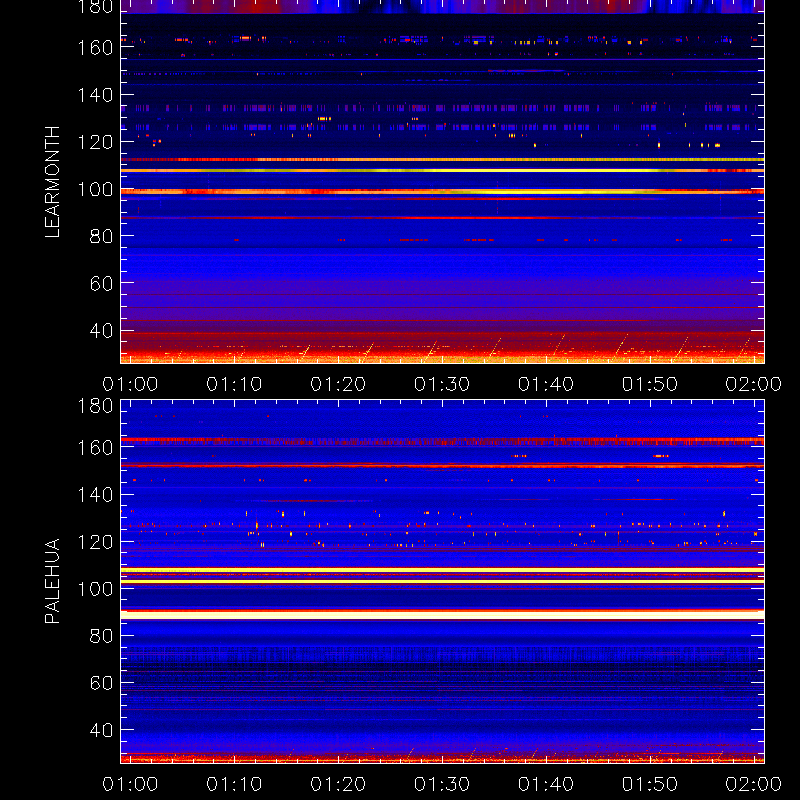Select the 180 tick label on Palehua axis
Viewport: 800px width, 800px height.
point(95,406)
